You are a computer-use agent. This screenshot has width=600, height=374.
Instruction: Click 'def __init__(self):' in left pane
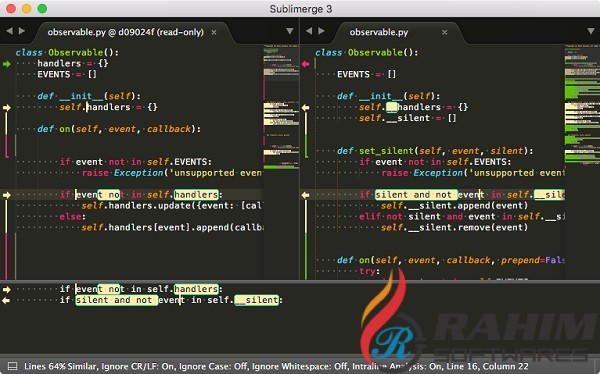(x=89, y=96)
